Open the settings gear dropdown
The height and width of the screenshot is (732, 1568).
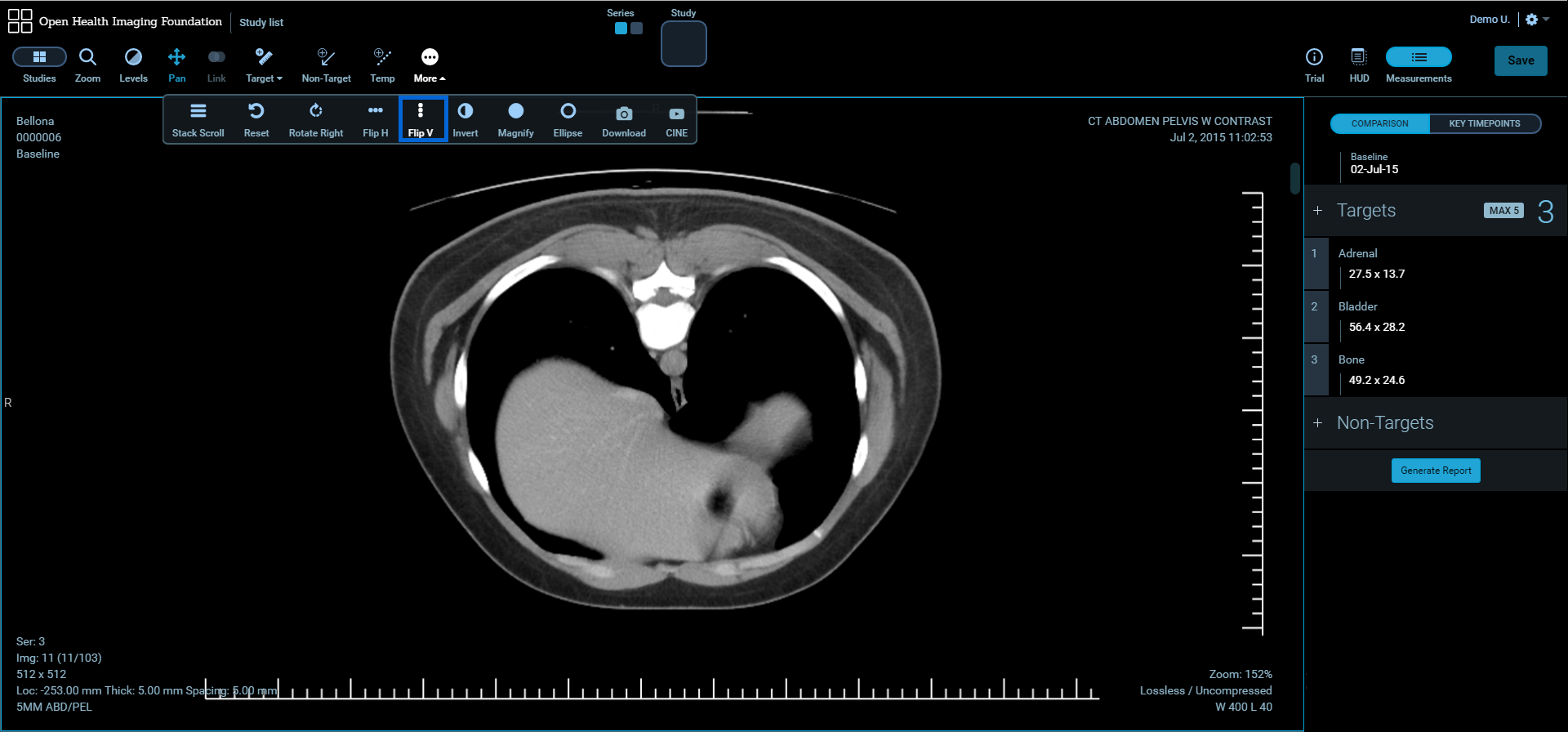tap(1536, 20)
